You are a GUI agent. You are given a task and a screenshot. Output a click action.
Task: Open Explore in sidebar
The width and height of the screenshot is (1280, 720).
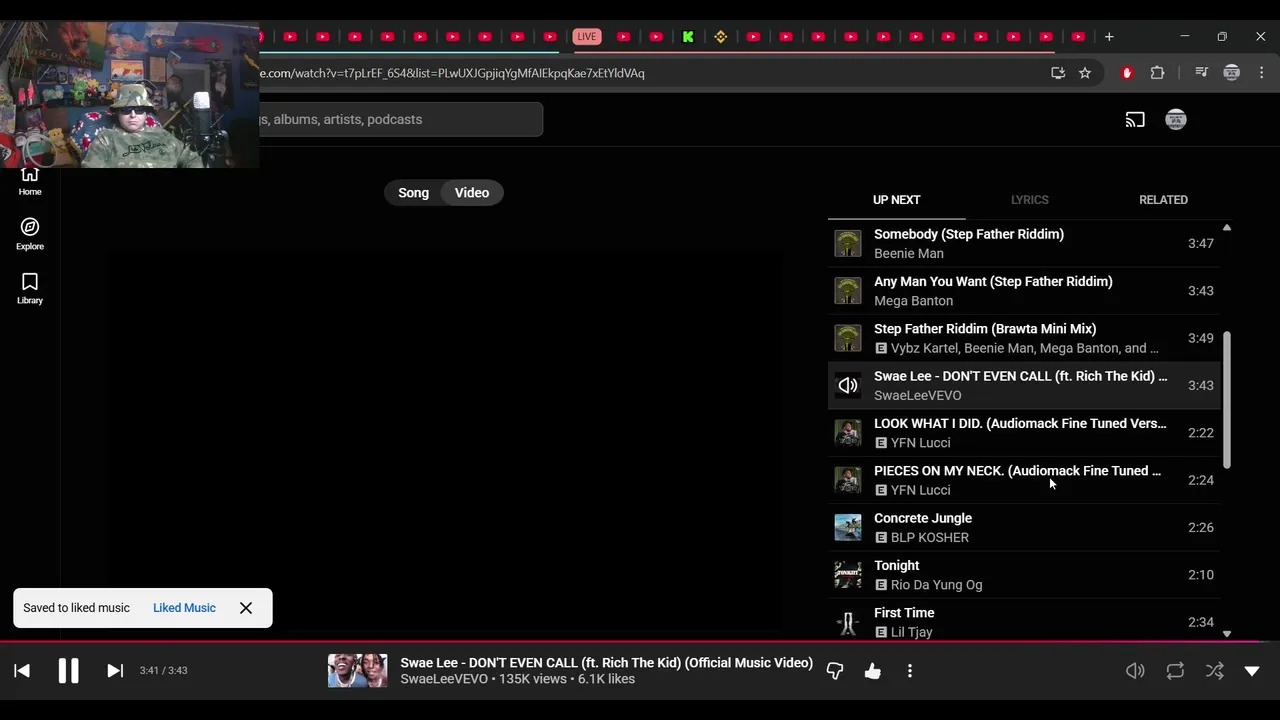[30, 234]
